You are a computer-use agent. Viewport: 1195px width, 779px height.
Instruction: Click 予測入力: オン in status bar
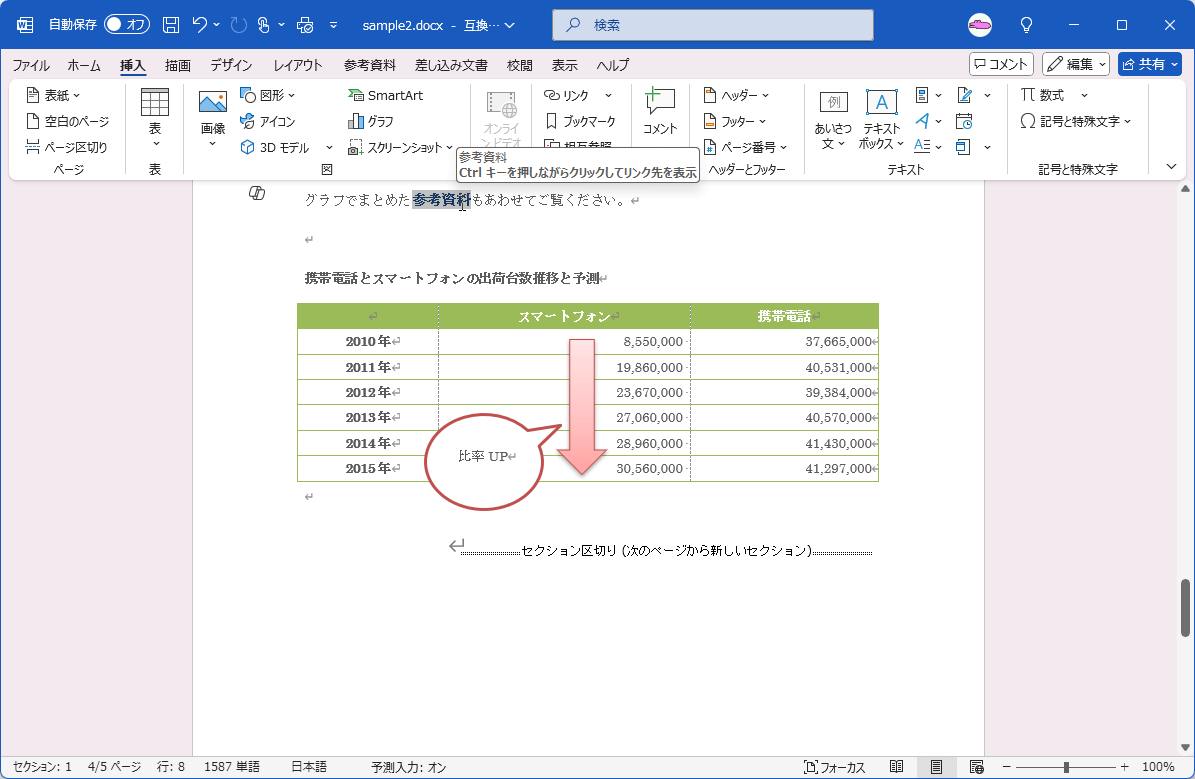click(x=408, y=767)
